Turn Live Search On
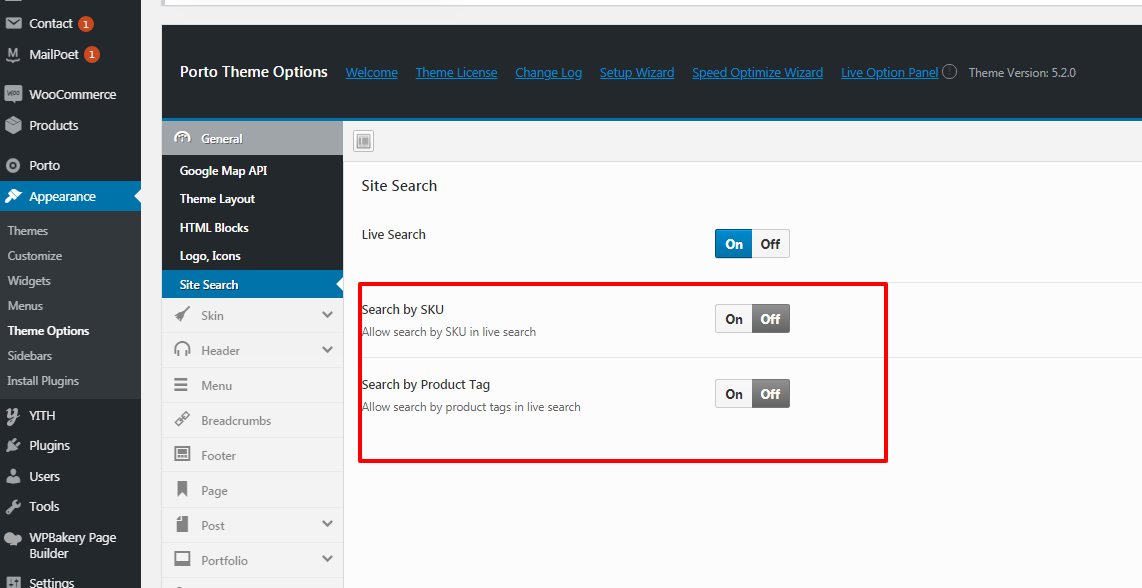This screenshot has height=588, width=1142. pos(733,244)
